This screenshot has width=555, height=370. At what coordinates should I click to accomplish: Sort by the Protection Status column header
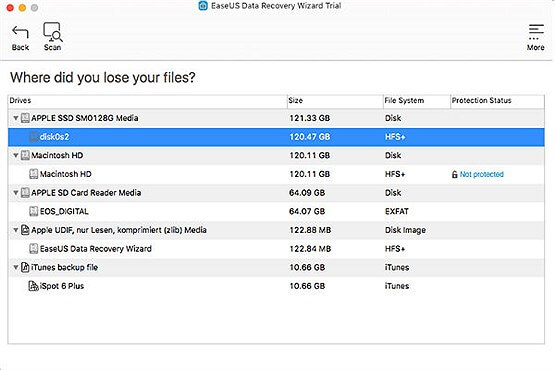coord(497,101)
